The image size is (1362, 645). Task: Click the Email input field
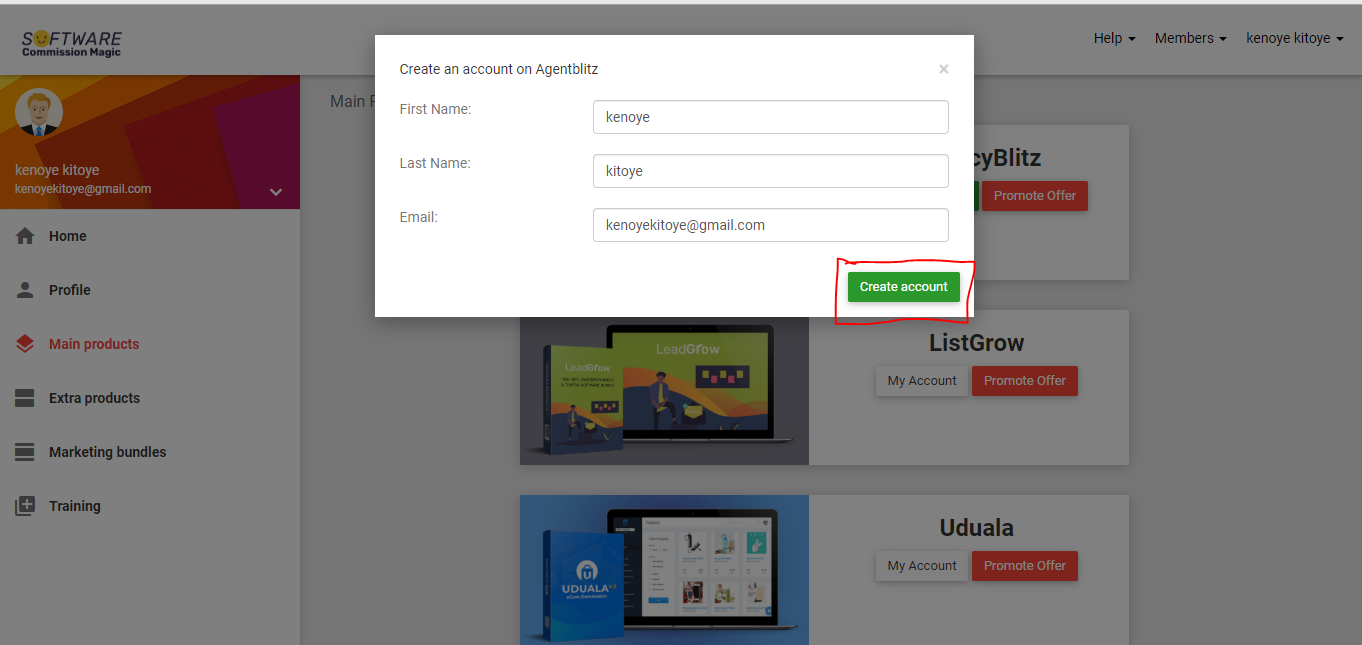click(771, 225)
